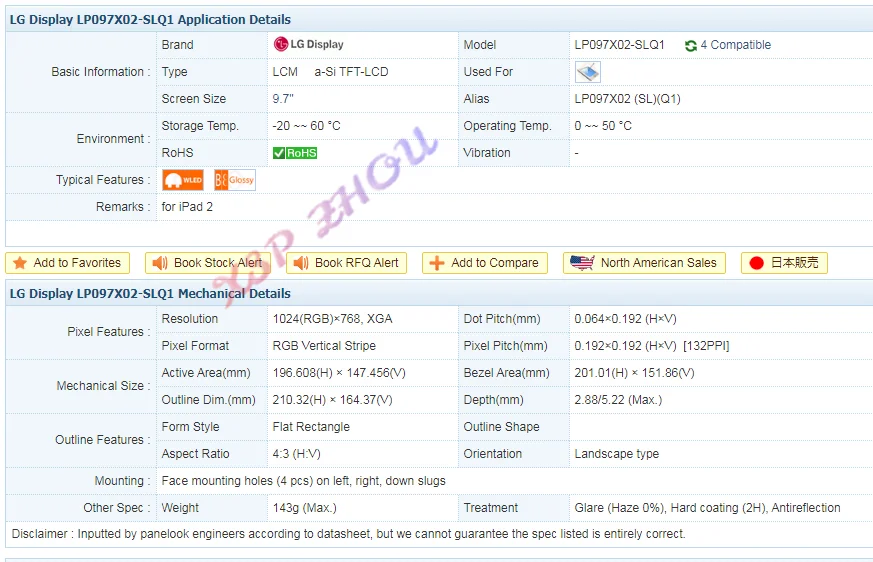Click the Mechanical Details section header
The width and height of the screenshot is (873, 562).
coord(150,294)
